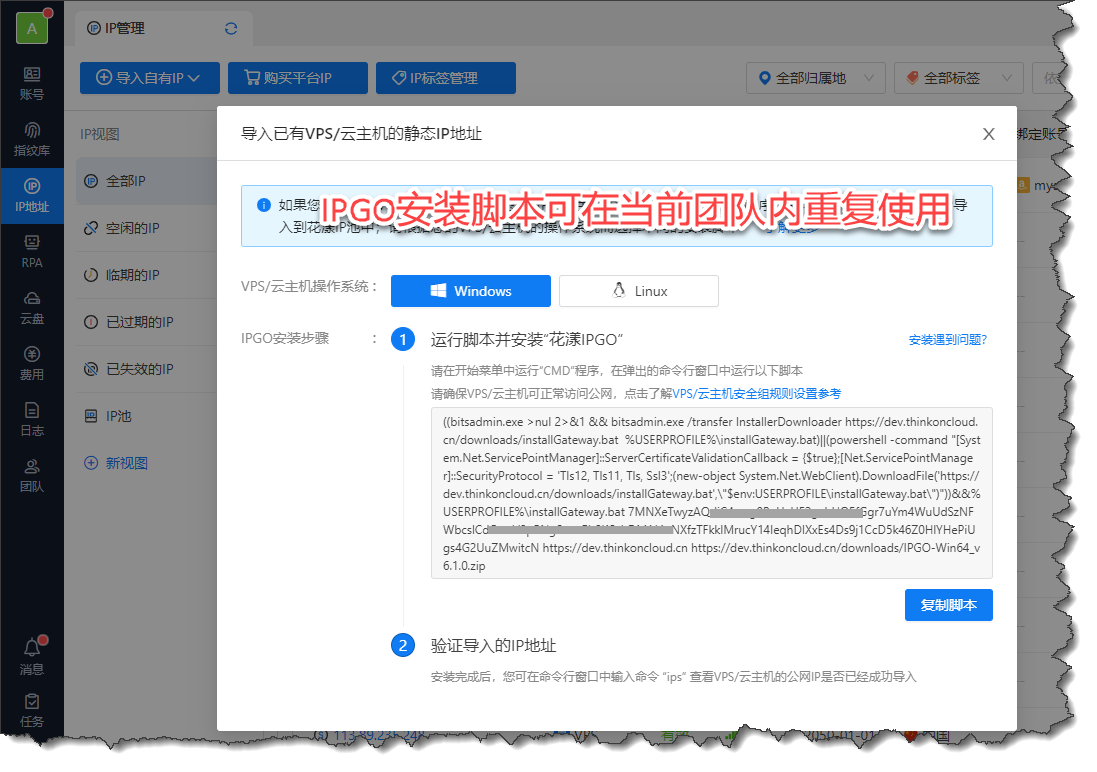Click the refresh icon on IP管理 tab
Viewport: 1097px width, 772px height.
coord(231,29)
